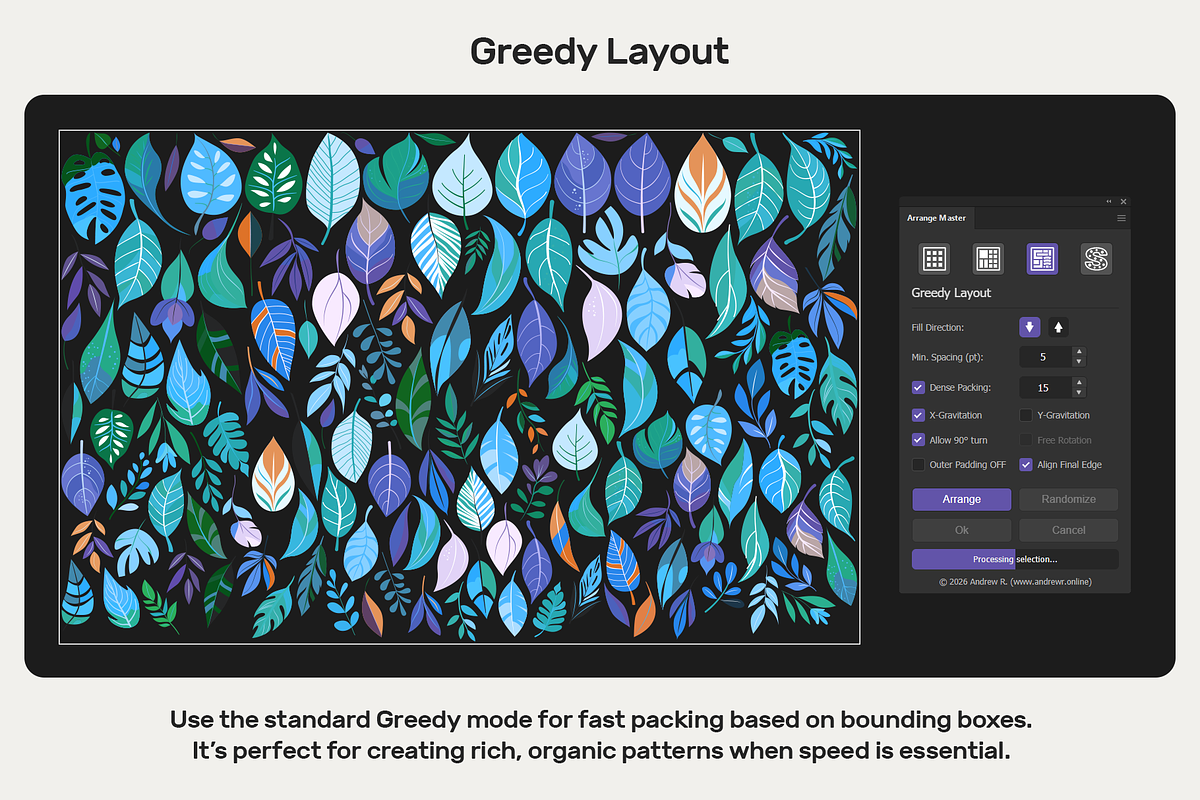This screenshot has width=1200, height=800.
Task: Enable Y-Gravitation checkbox
Action: tap(1026, 415)
